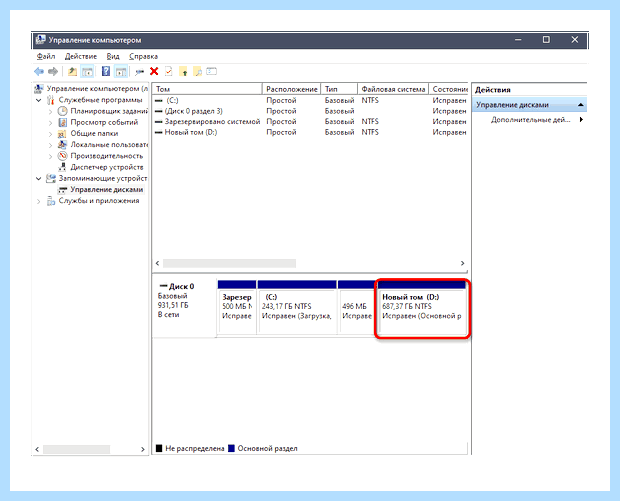Select Новый том (D:) 687,37 ГБ partition

pyautogui.click(x=422, y=308)
